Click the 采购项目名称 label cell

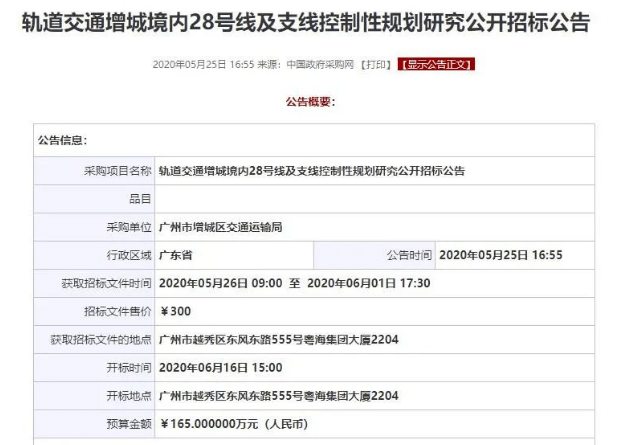point(94,171)
